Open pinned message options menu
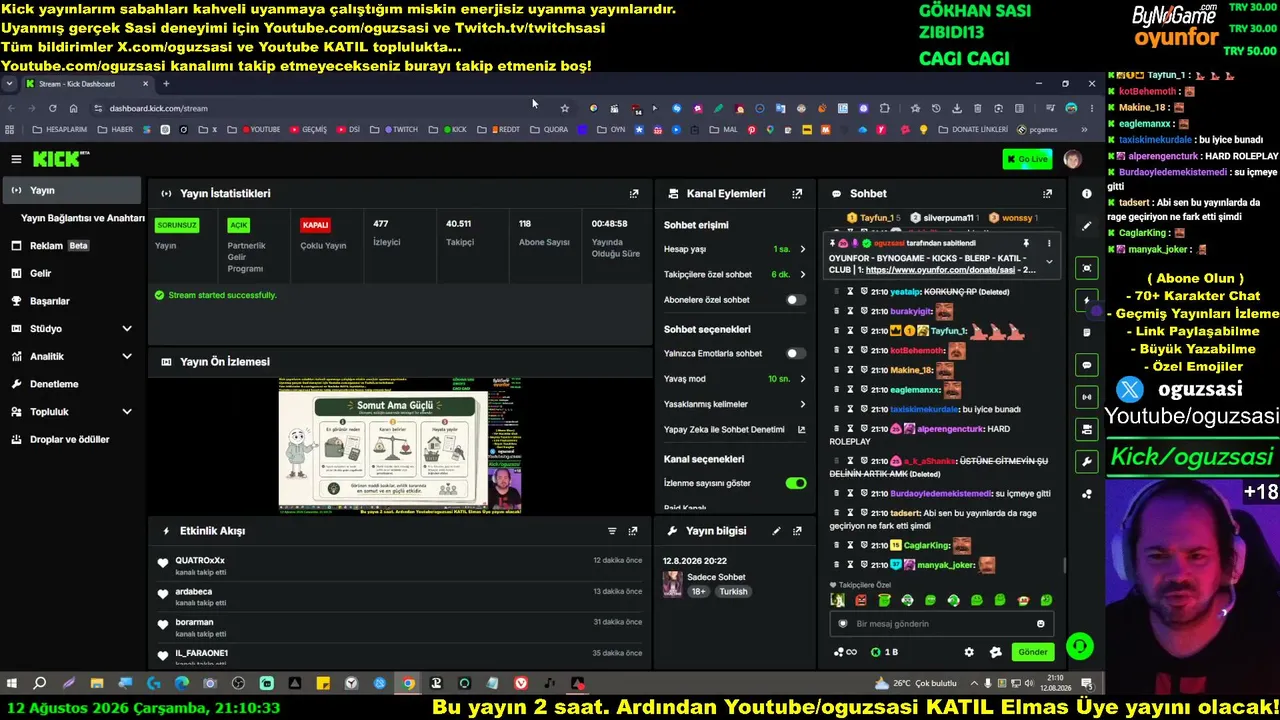1280x720 pixels. [x=1049, y=243]
